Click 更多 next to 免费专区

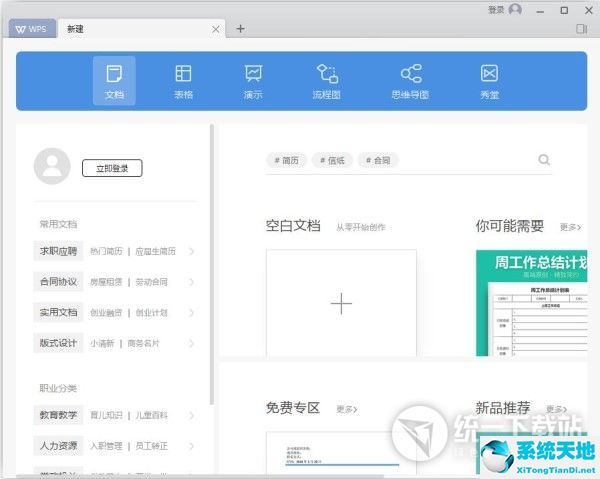(347, 409)
